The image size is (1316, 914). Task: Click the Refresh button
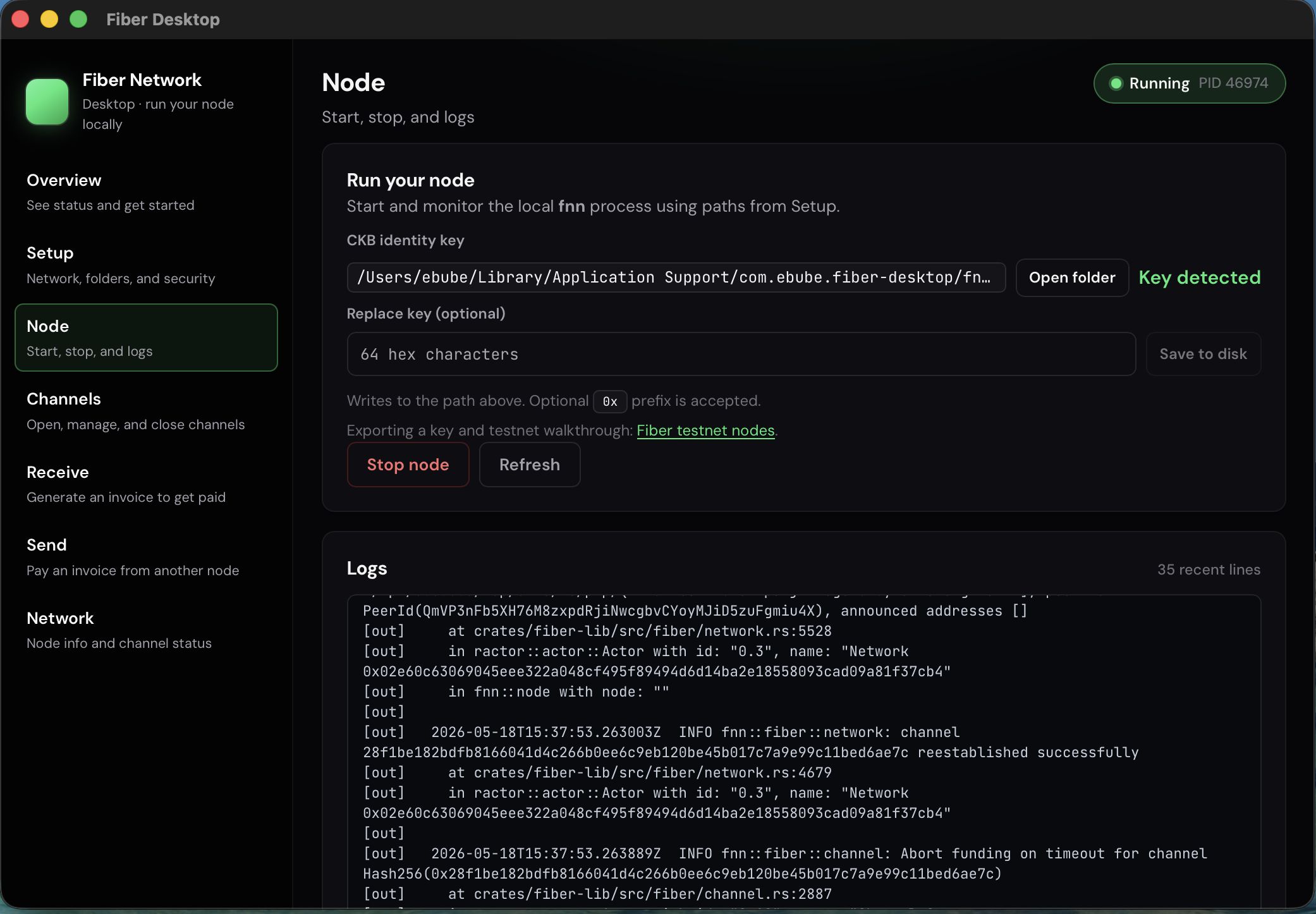pyautogui.click(x=529, y=465)
